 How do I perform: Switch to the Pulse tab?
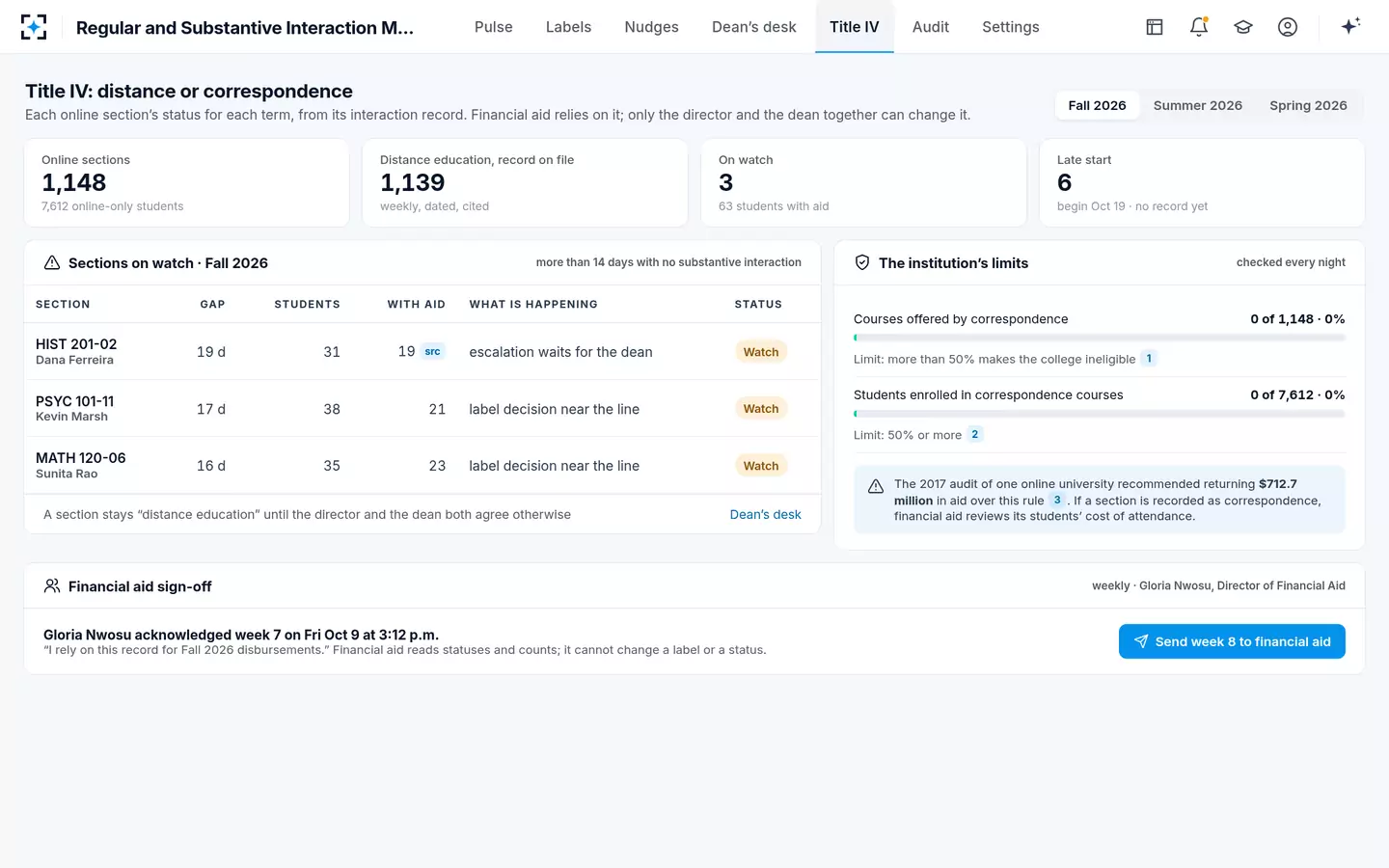click(494, 27)
